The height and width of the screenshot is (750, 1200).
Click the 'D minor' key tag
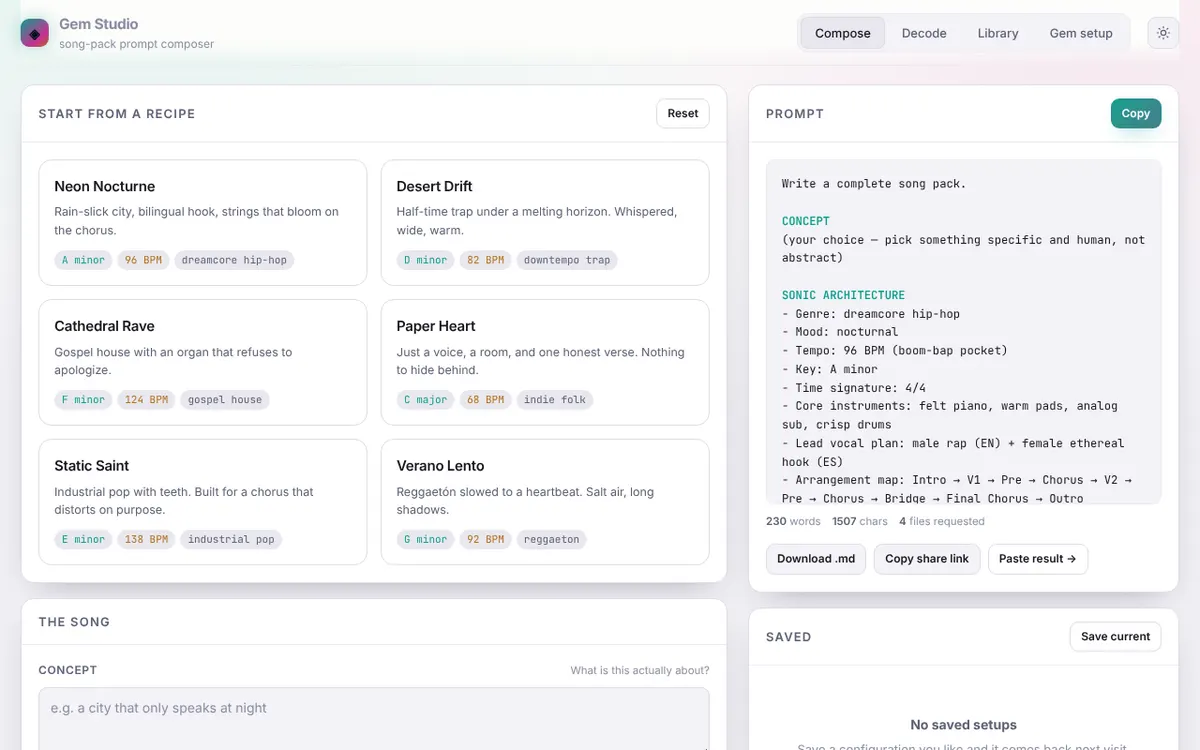425,260
